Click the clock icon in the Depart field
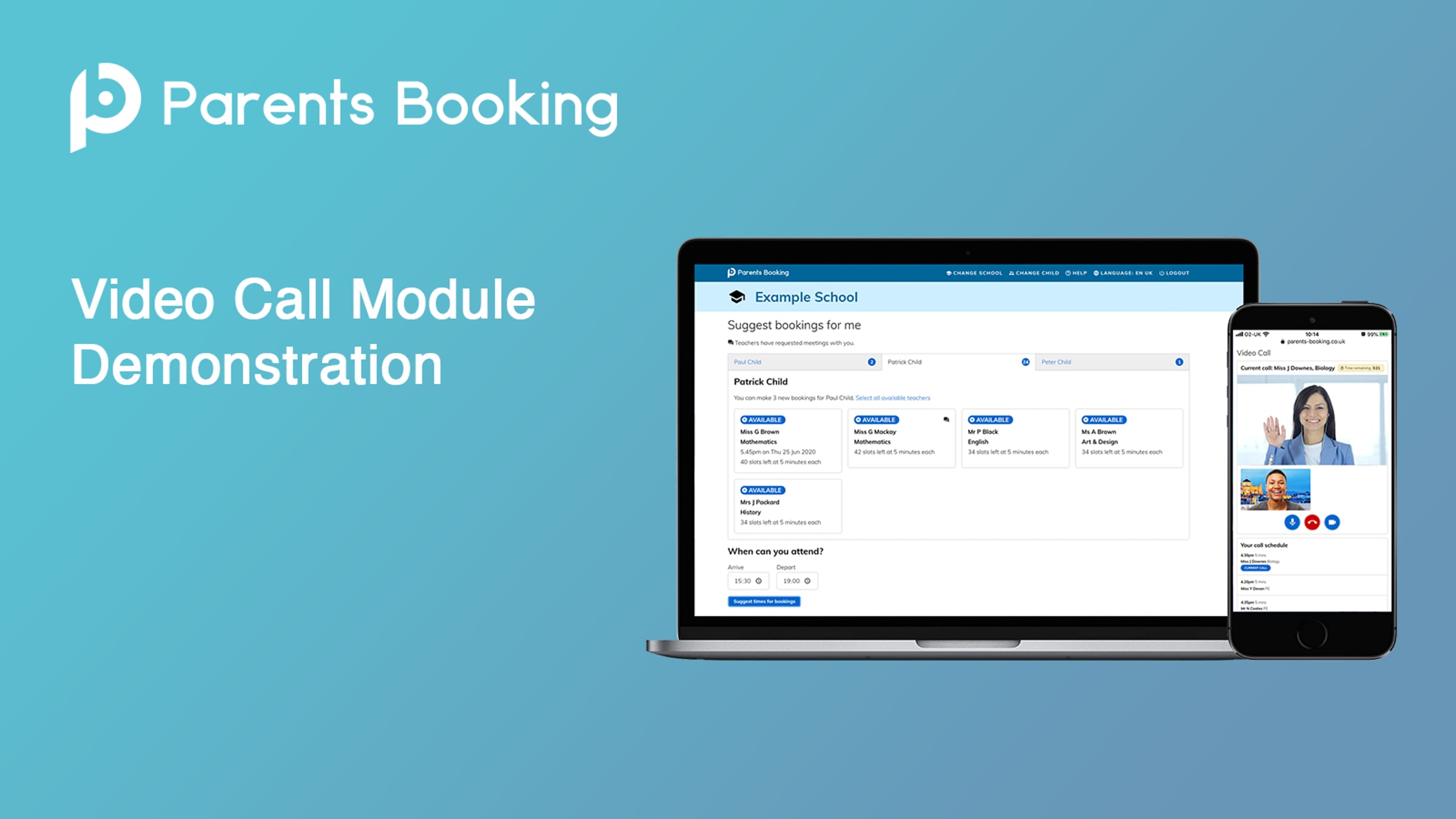This screenshot has width=1456, height=819. [807, 581]
